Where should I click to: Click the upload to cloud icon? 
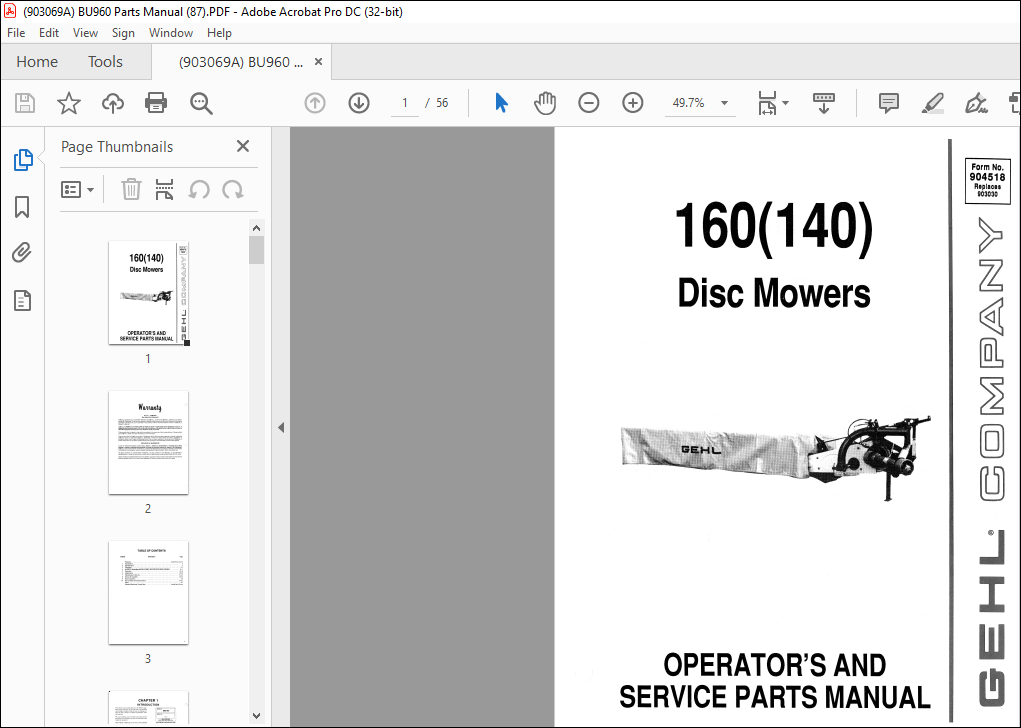click(x=113, y=103)
